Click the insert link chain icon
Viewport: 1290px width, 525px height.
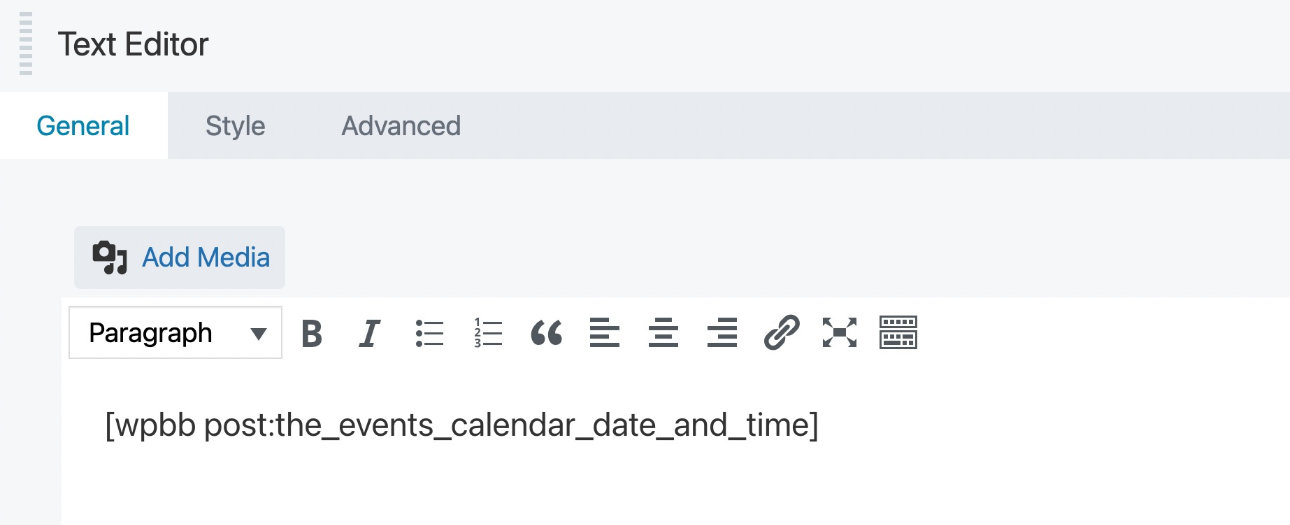pyautogui.click(x=781, y=333)
